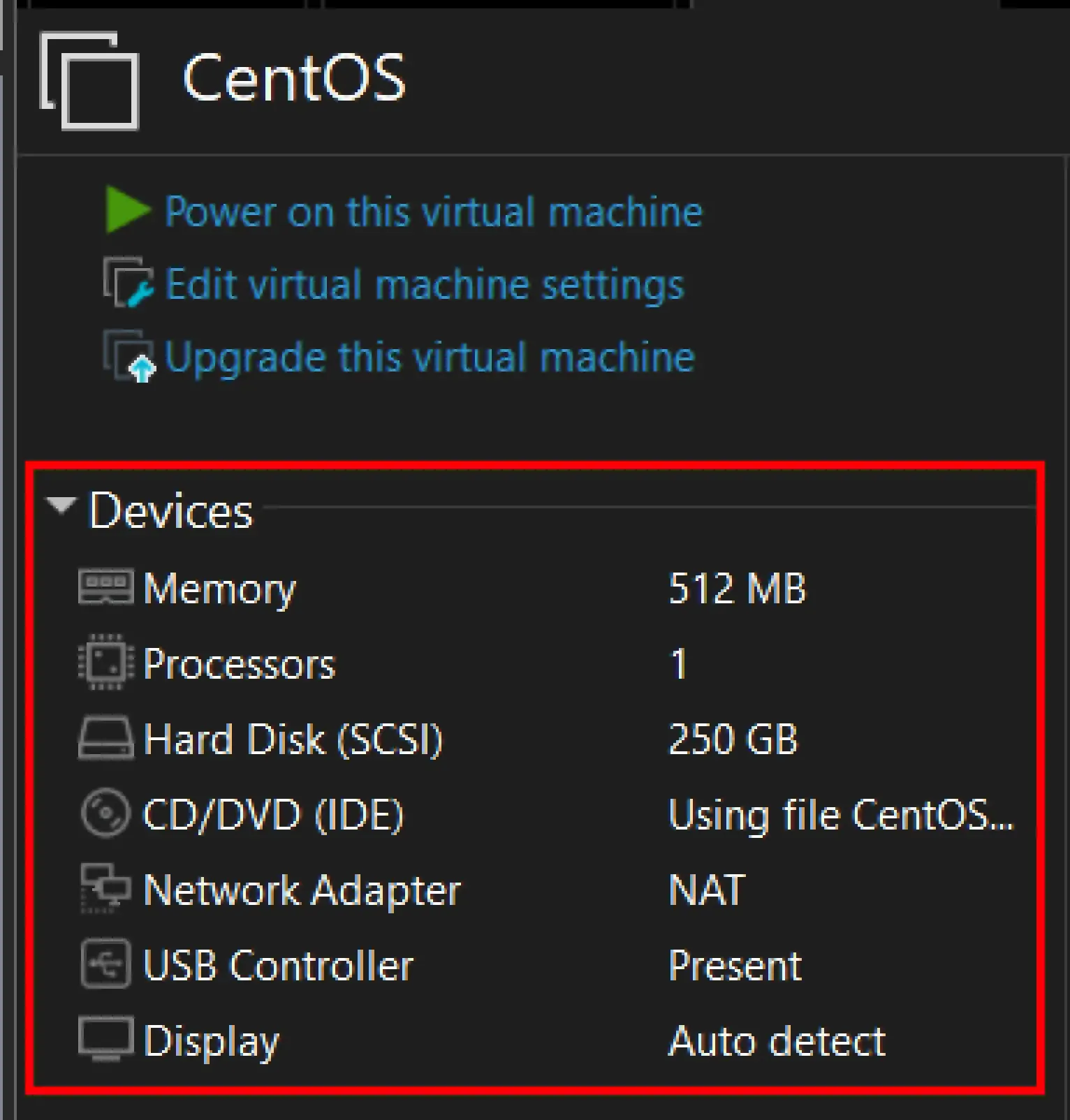The image size is (1070, 1120).
Task: Click the Memory device icon
Action: [x=105, y=587]
